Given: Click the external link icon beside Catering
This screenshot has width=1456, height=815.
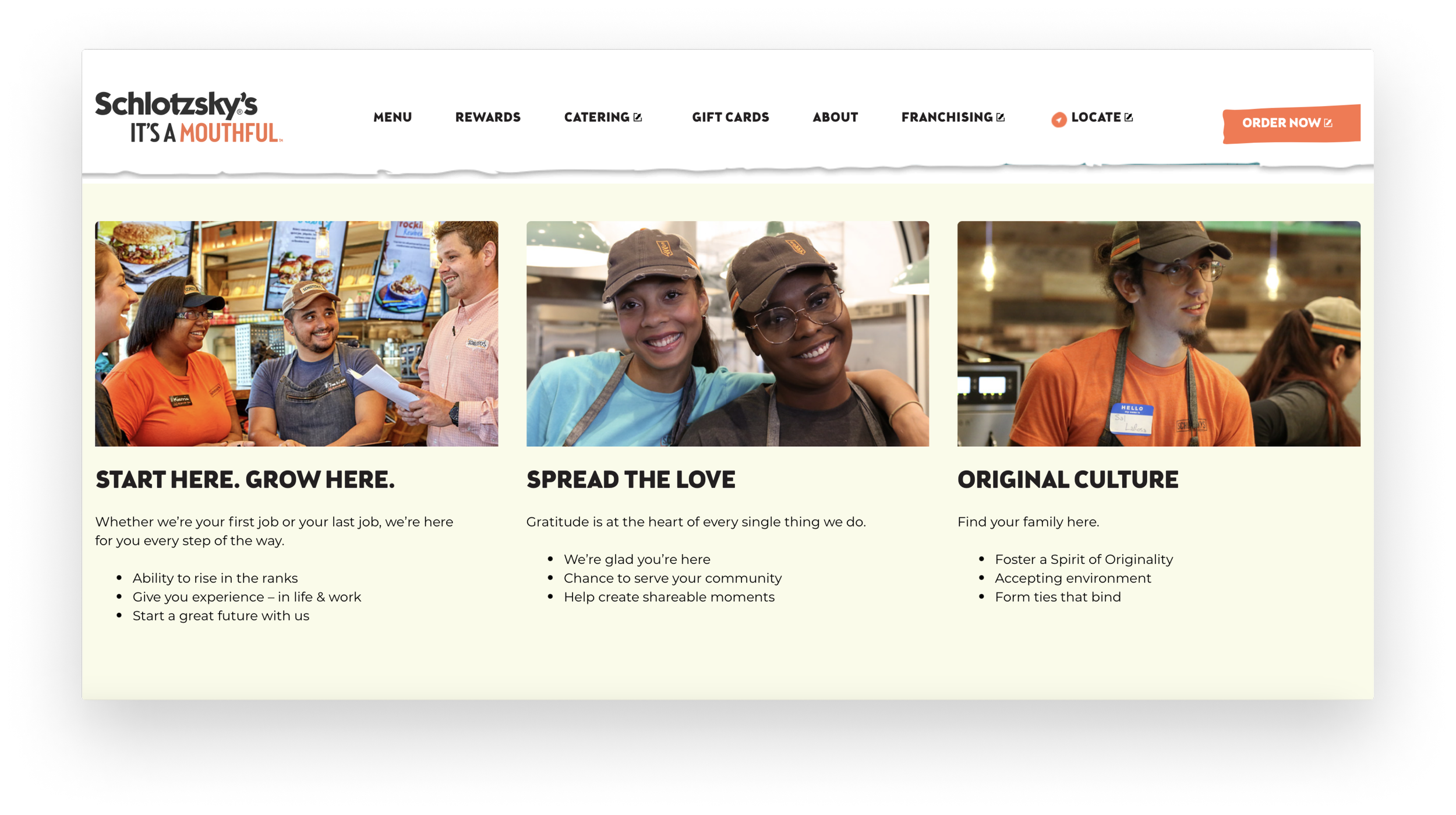Looking at the screenshot, I should 638,117.
